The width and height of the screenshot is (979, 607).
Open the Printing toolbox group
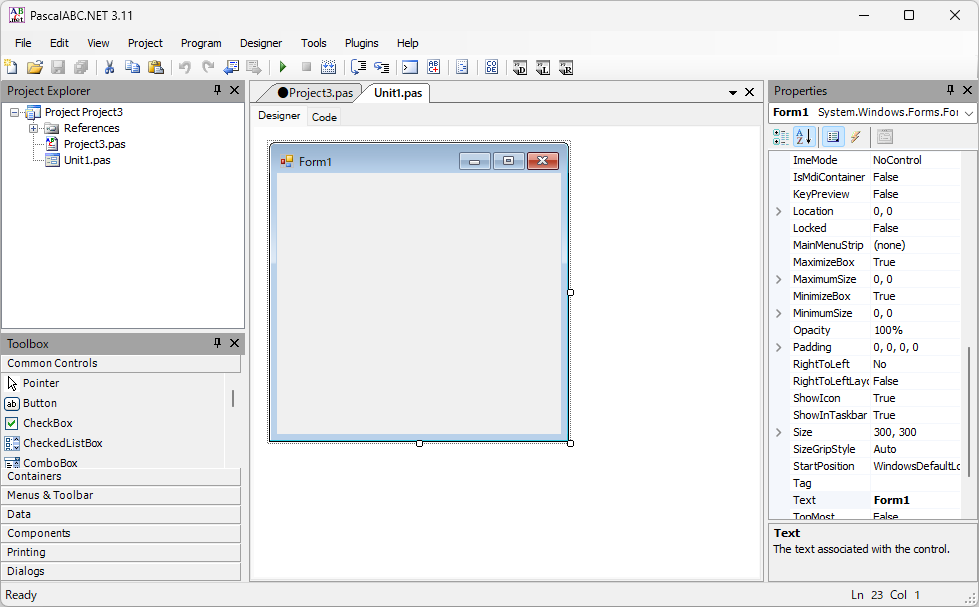click(121, 553)
